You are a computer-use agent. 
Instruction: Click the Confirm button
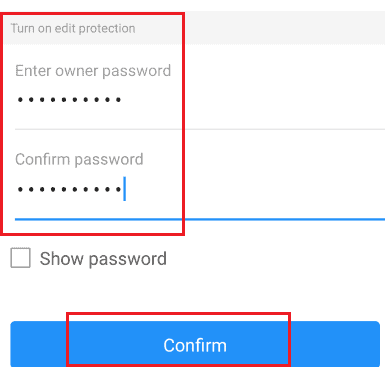[195, 344]
